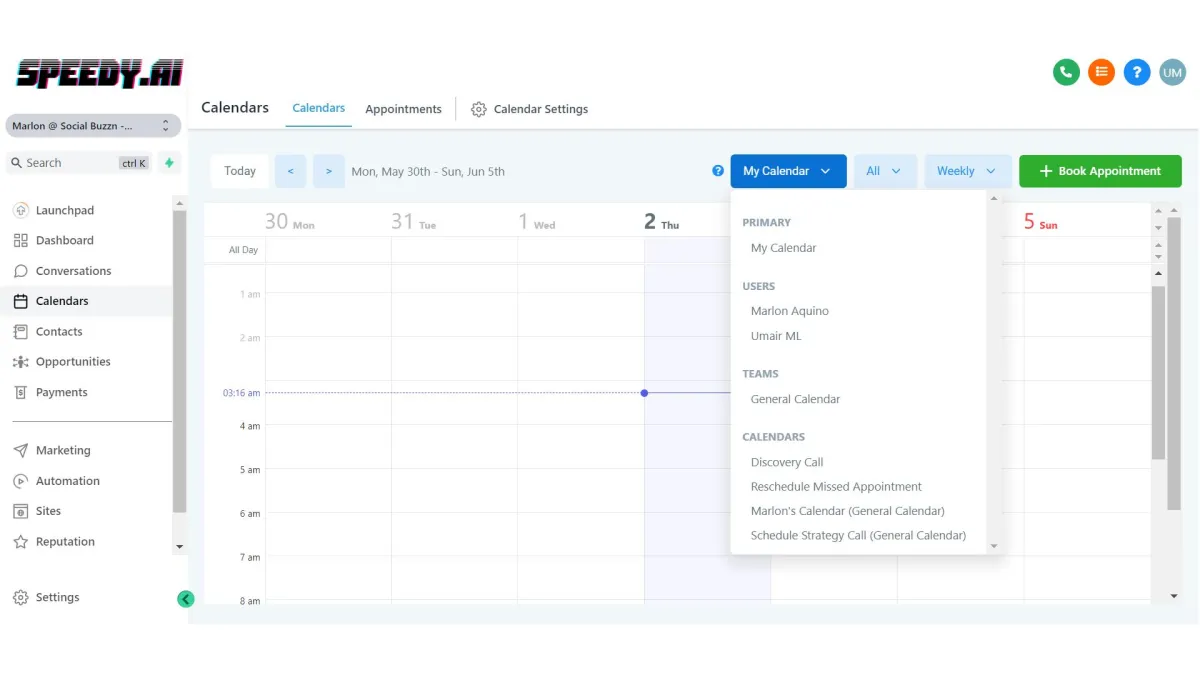Click the Launchpad icon in sidebar
The image size is (1200, 675).
pos(20,210)
